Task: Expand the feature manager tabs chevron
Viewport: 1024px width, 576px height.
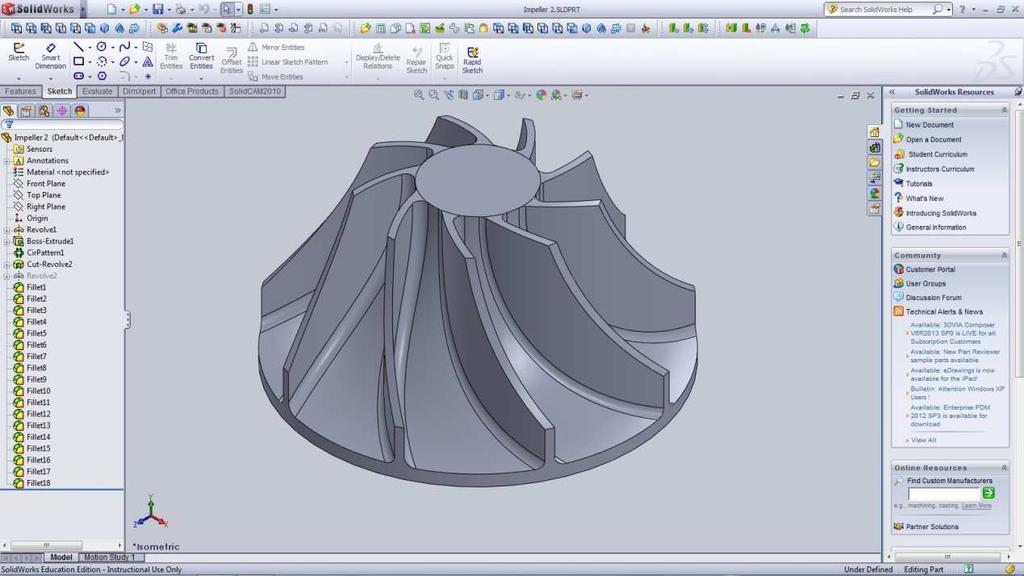Action: click(x=118, y=110)
